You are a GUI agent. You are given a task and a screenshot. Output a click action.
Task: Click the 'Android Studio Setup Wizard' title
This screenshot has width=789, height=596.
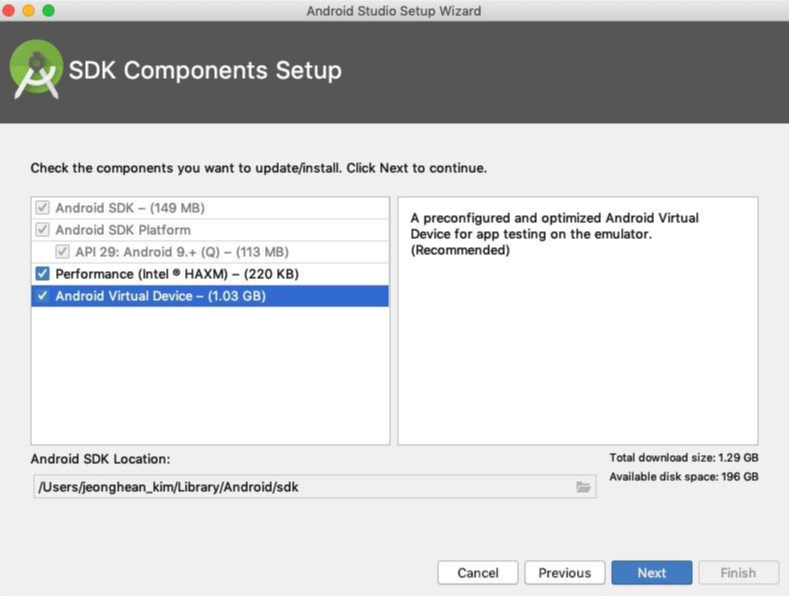pyautogui.click(x=394, y=11)
